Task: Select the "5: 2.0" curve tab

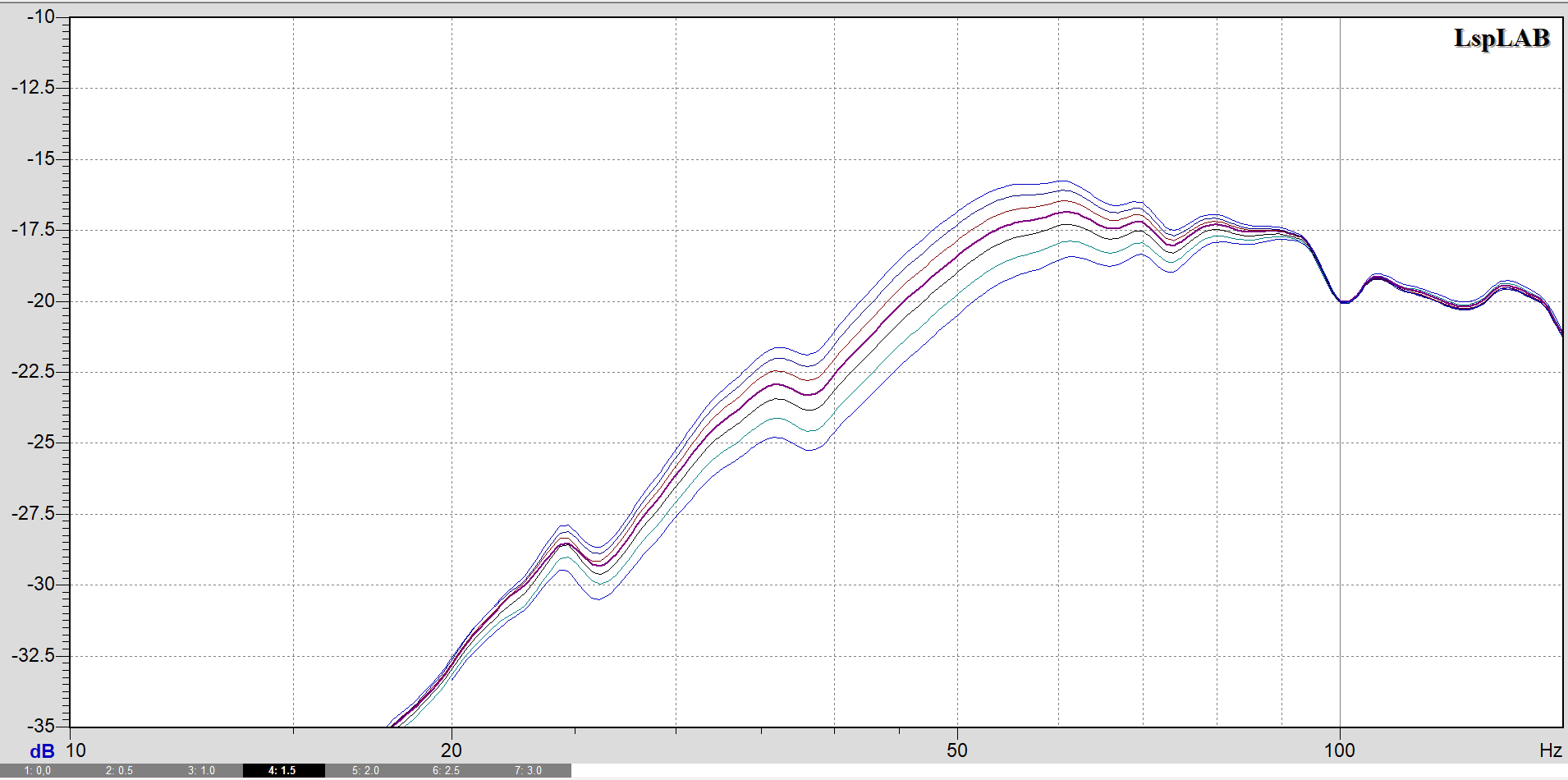Action: [366, 770]
